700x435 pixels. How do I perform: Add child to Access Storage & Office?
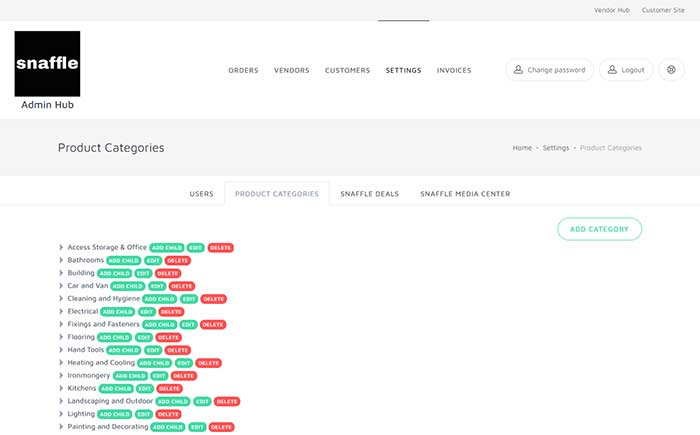167,247
